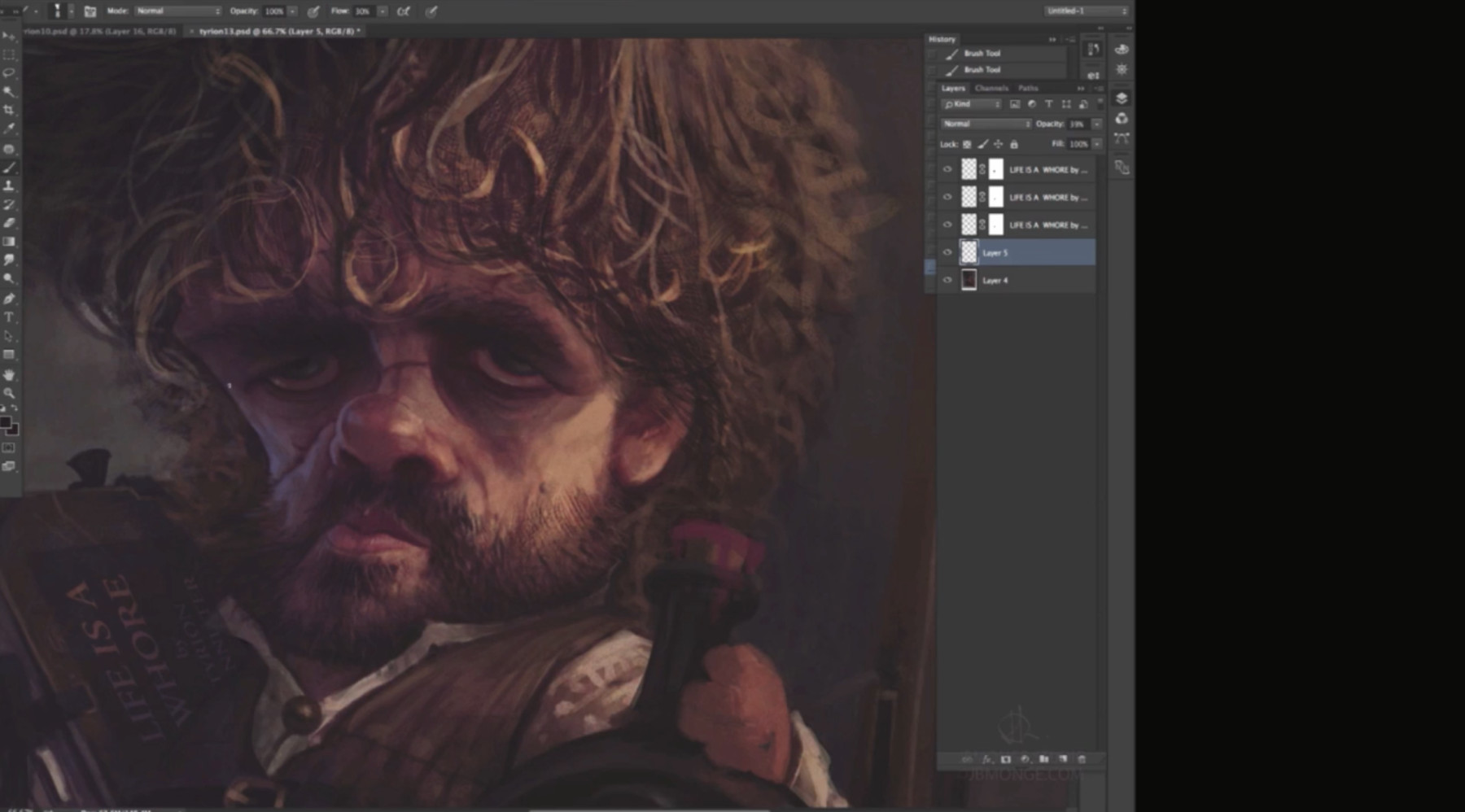Select the Hand tool
Image resolution: width=1465 pixels, height=812 pixels.
click(x=9, y=374)
